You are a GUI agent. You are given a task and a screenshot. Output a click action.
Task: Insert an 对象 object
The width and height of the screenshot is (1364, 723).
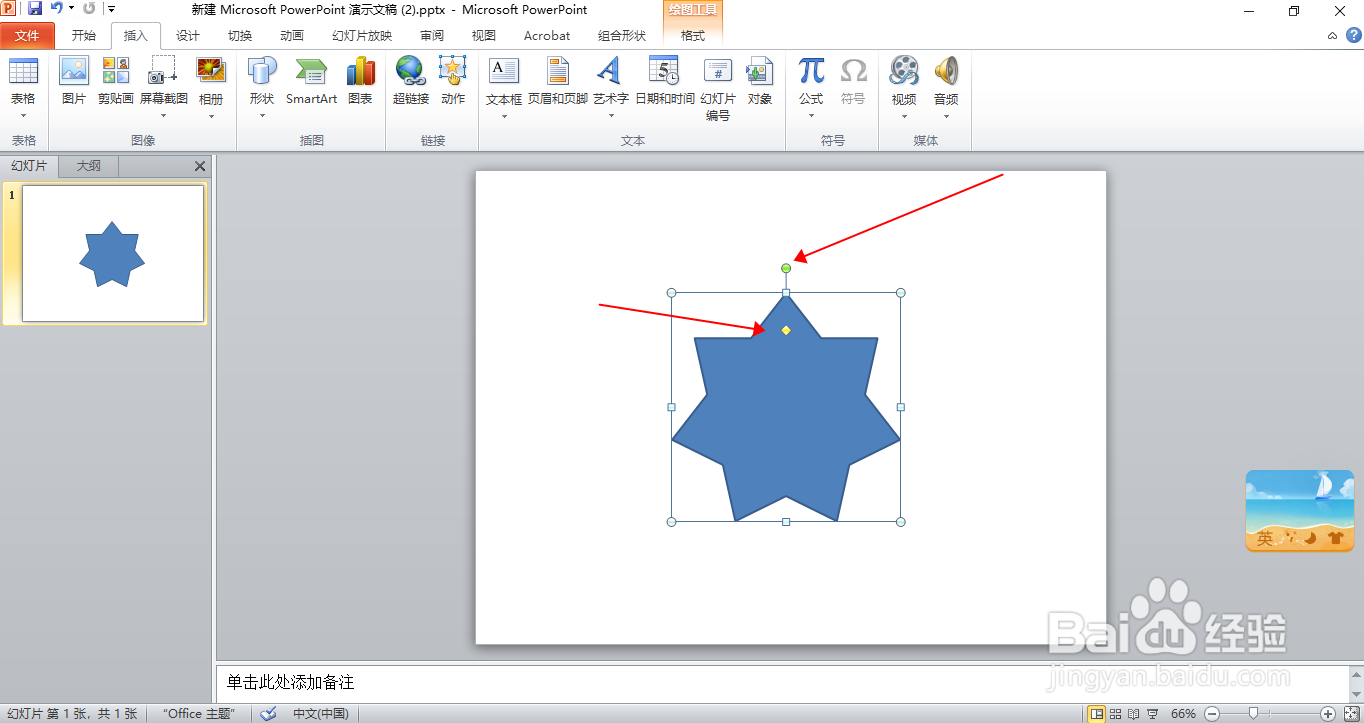(x=760, y=72)
